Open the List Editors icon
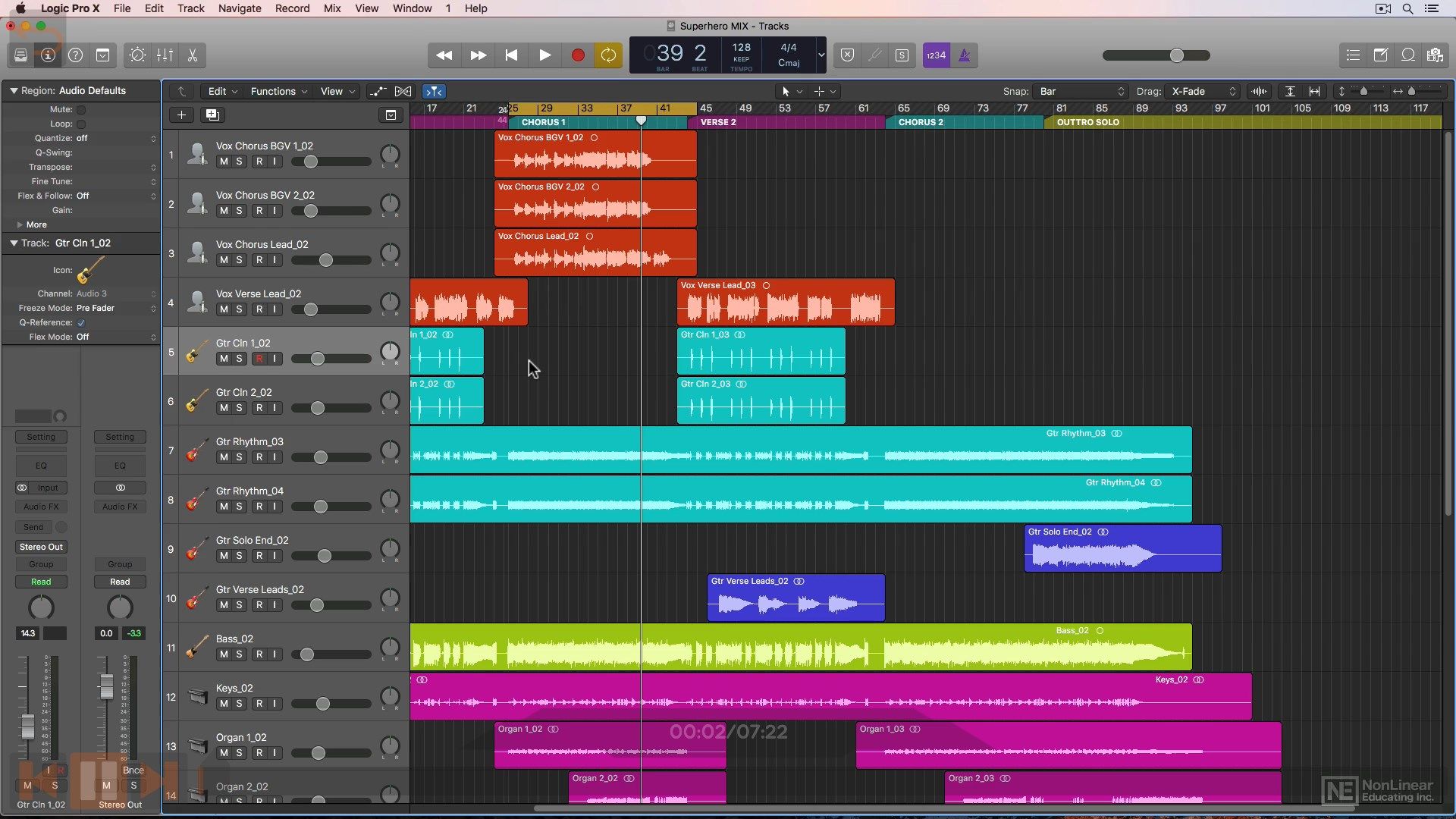The width and height of the screenshot is (1456, 819). coord(1353,55)
